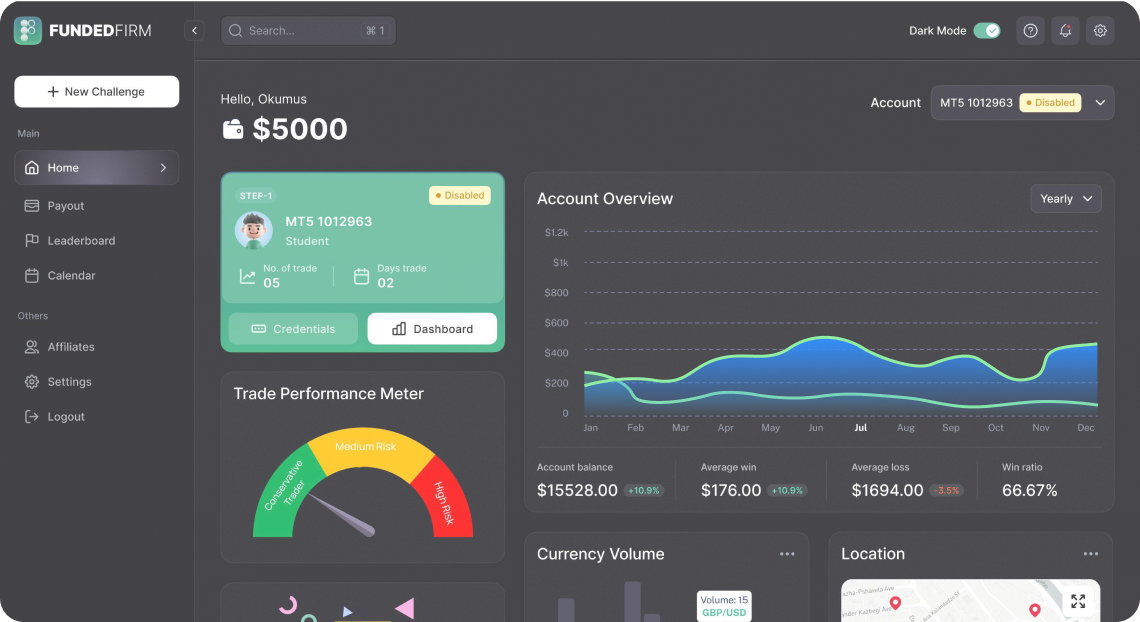
Task: Click the Disabled status badge on account card
Action: click(459, 195)
